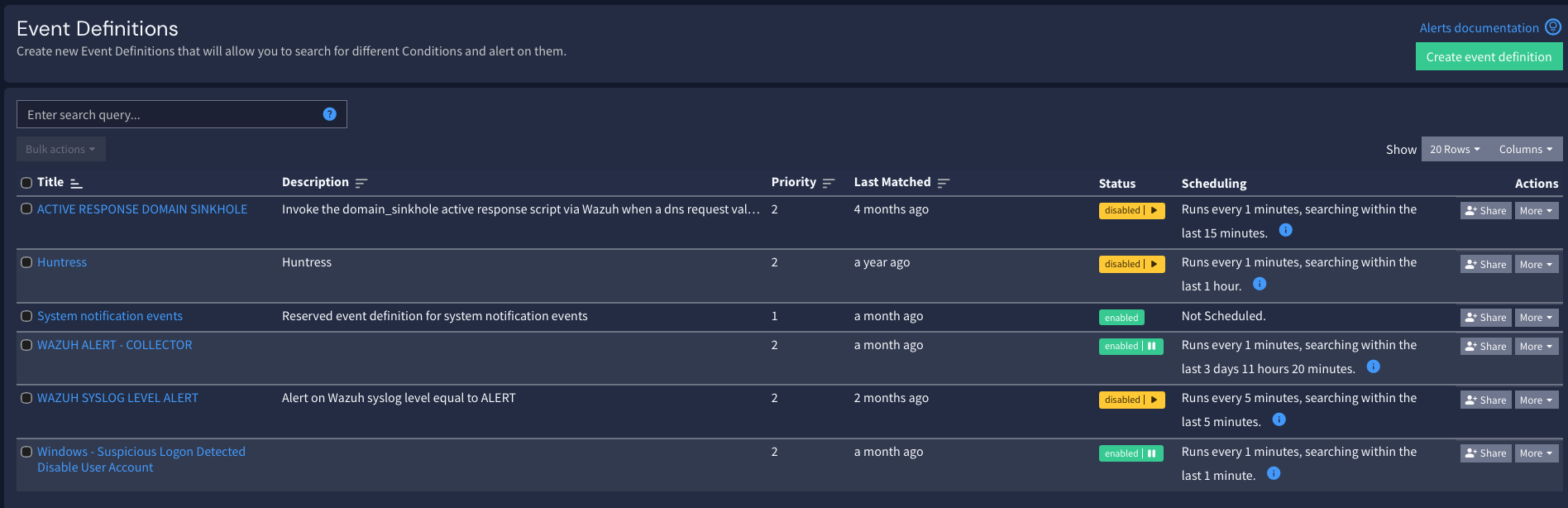Click the search query help icon
Image resolution: width=1568 pixels, height=508 pixels.
(330, 113)
